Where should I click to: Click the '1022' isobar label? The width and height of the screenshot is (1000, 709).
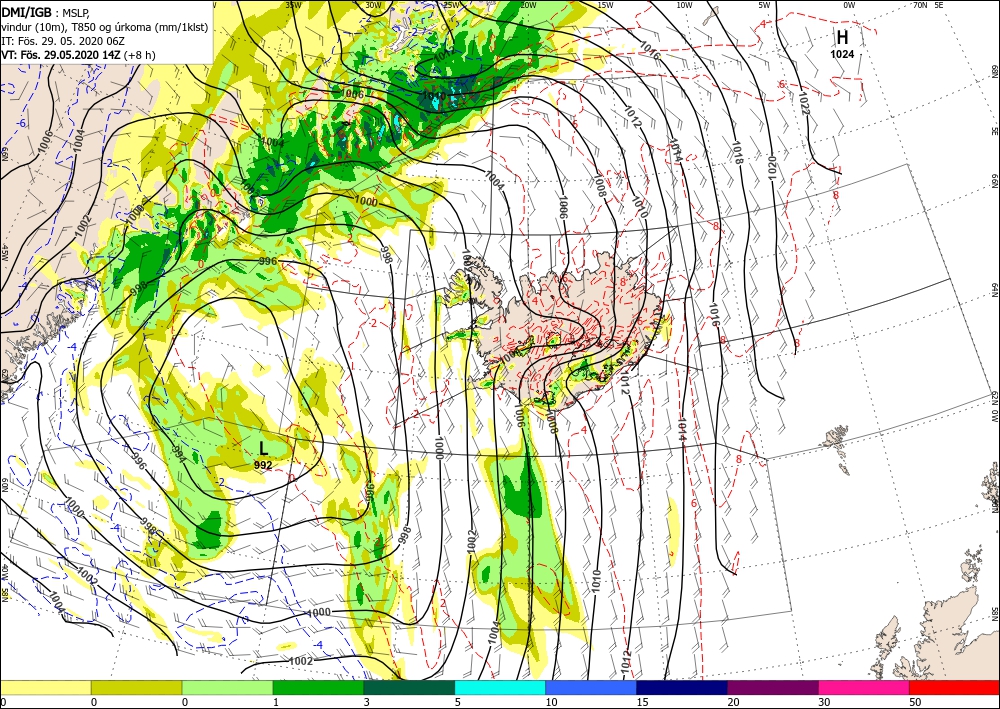(804, 103)
